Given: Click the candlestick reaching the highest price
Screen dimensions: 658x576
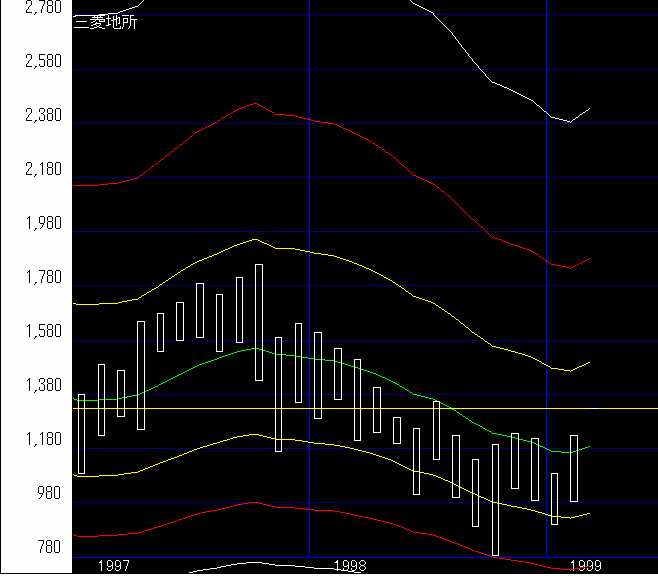Looking at the screenshot, I should [x=259, y=322].
